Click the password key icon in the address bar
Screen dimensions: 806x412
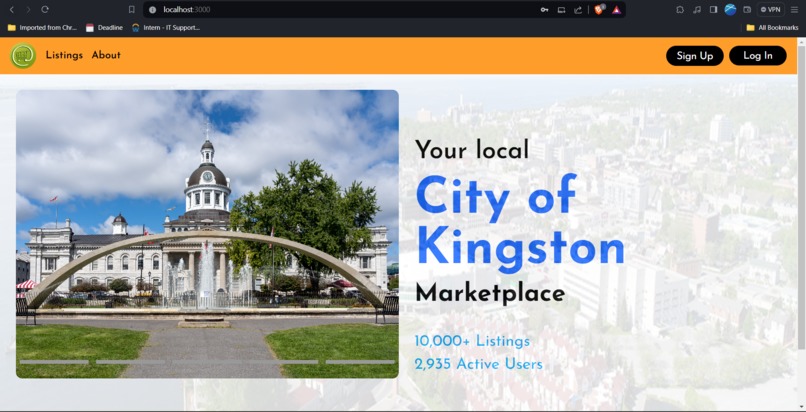544,9
